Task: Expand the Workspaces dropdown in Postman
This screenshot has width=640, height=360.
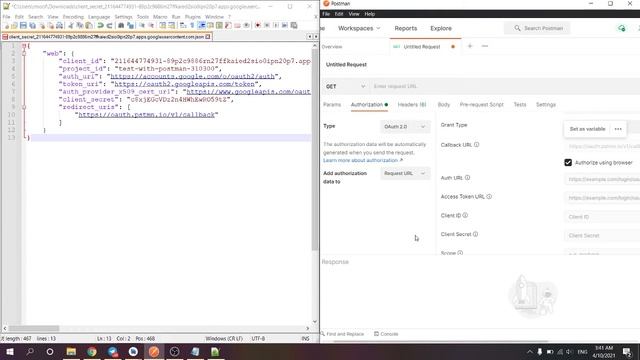Action: tap(359, 28)
